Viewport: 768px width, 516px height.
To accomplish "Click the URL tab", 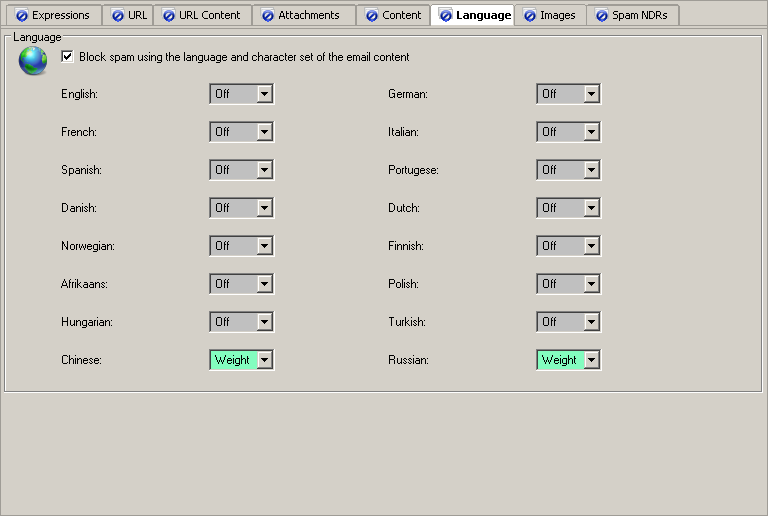I will pyautogui.click(x=128, y=15).
